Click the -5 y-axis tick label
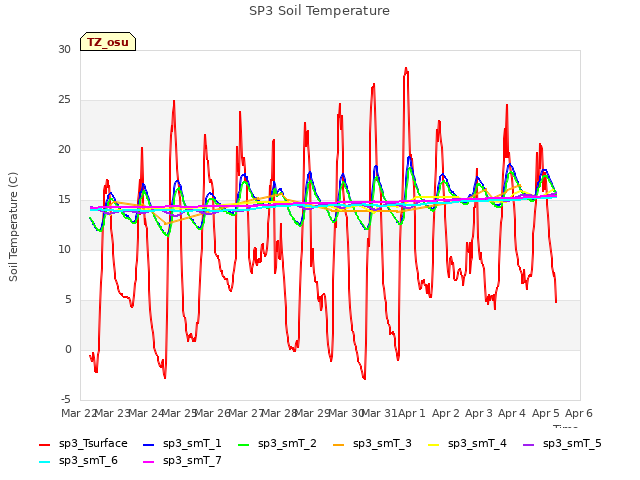Image resolution: width=640 pixels, height=480 pixels. point(66,399)
